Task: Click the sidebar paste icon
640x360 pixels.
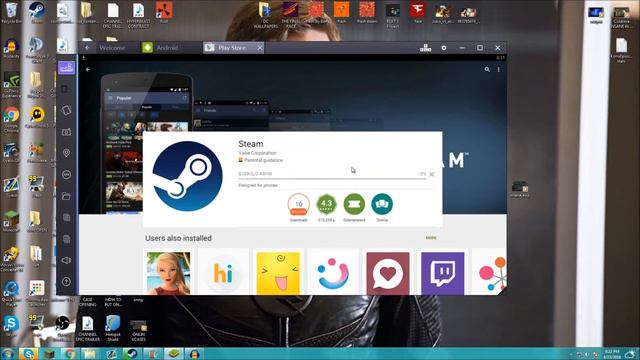Action: click(x=66, y=239)
